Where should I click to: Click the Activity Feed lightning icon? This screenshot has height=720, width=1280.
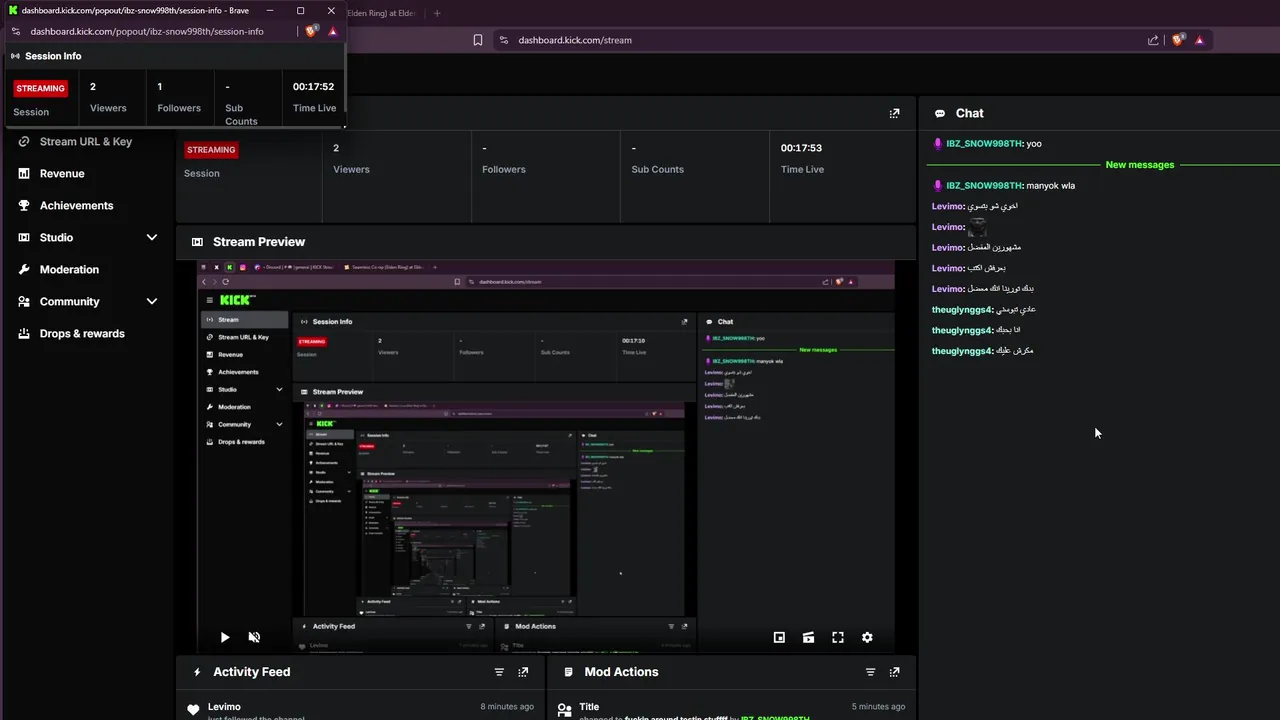pyautogui.click(x=197, y=672)
